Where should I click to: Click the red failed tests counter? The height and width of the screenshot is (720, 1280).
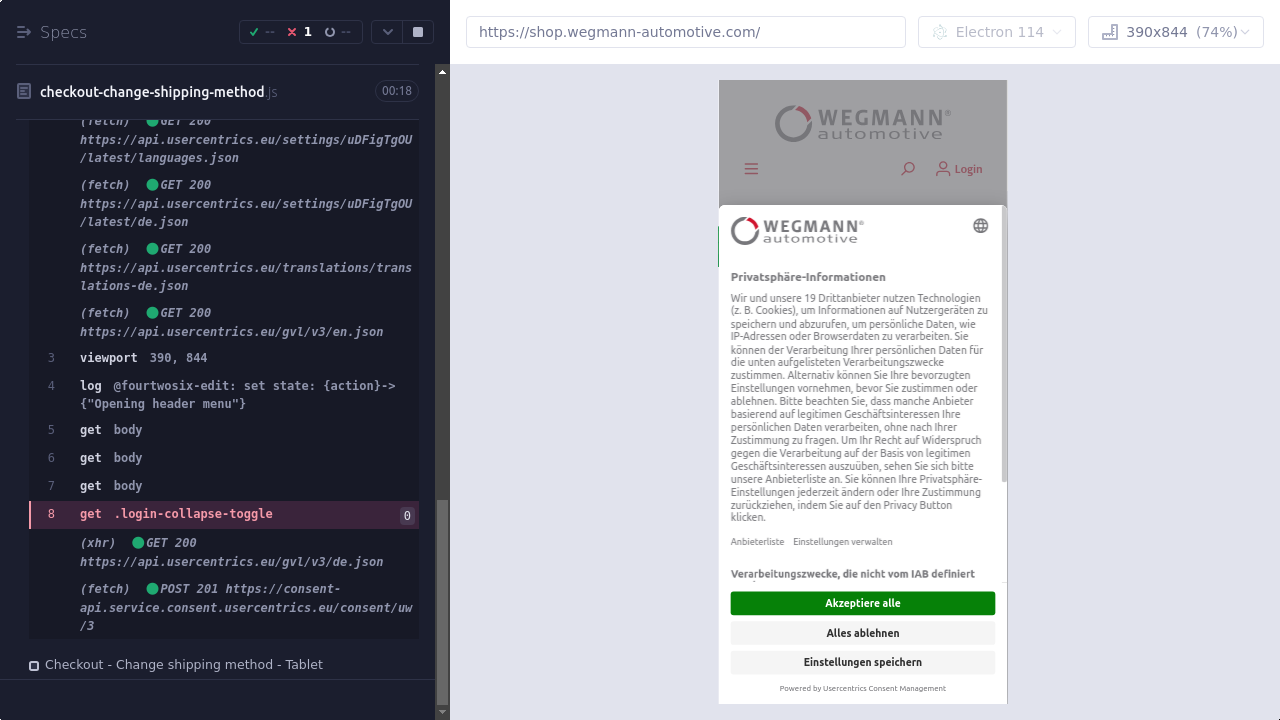tap(299, 32)
